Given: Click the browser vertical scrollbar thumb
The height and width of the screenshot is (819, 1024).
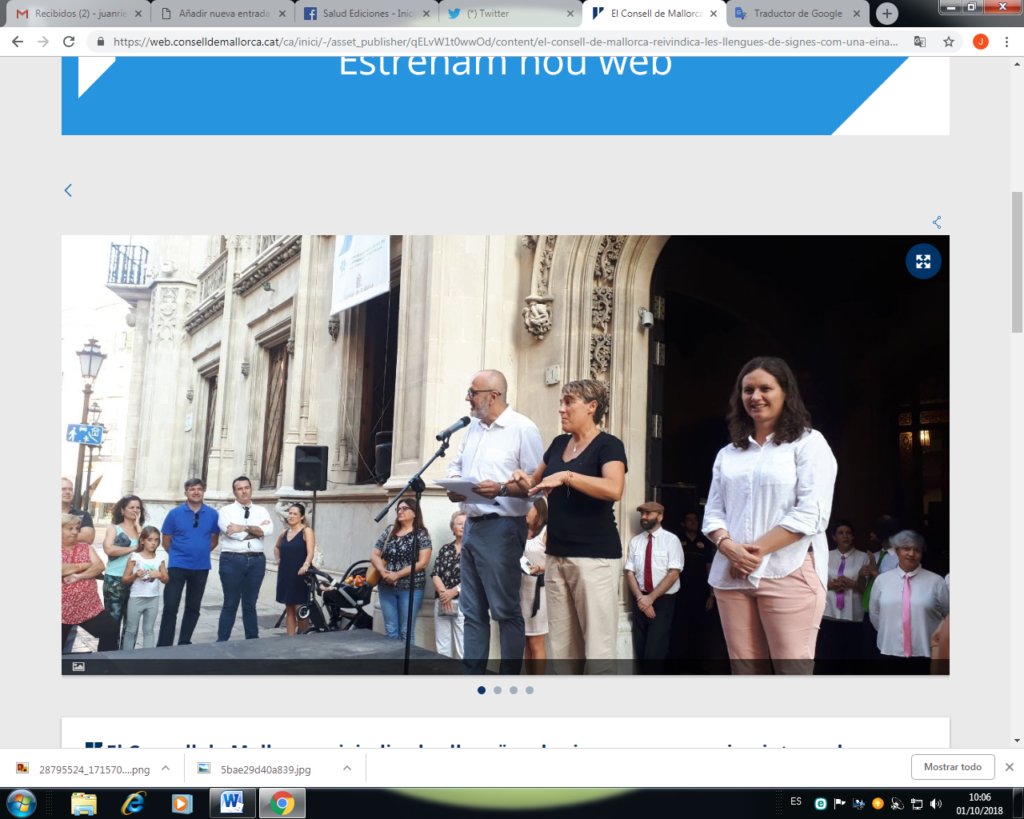Looking at the screenshot, I should pos(1017,260).
